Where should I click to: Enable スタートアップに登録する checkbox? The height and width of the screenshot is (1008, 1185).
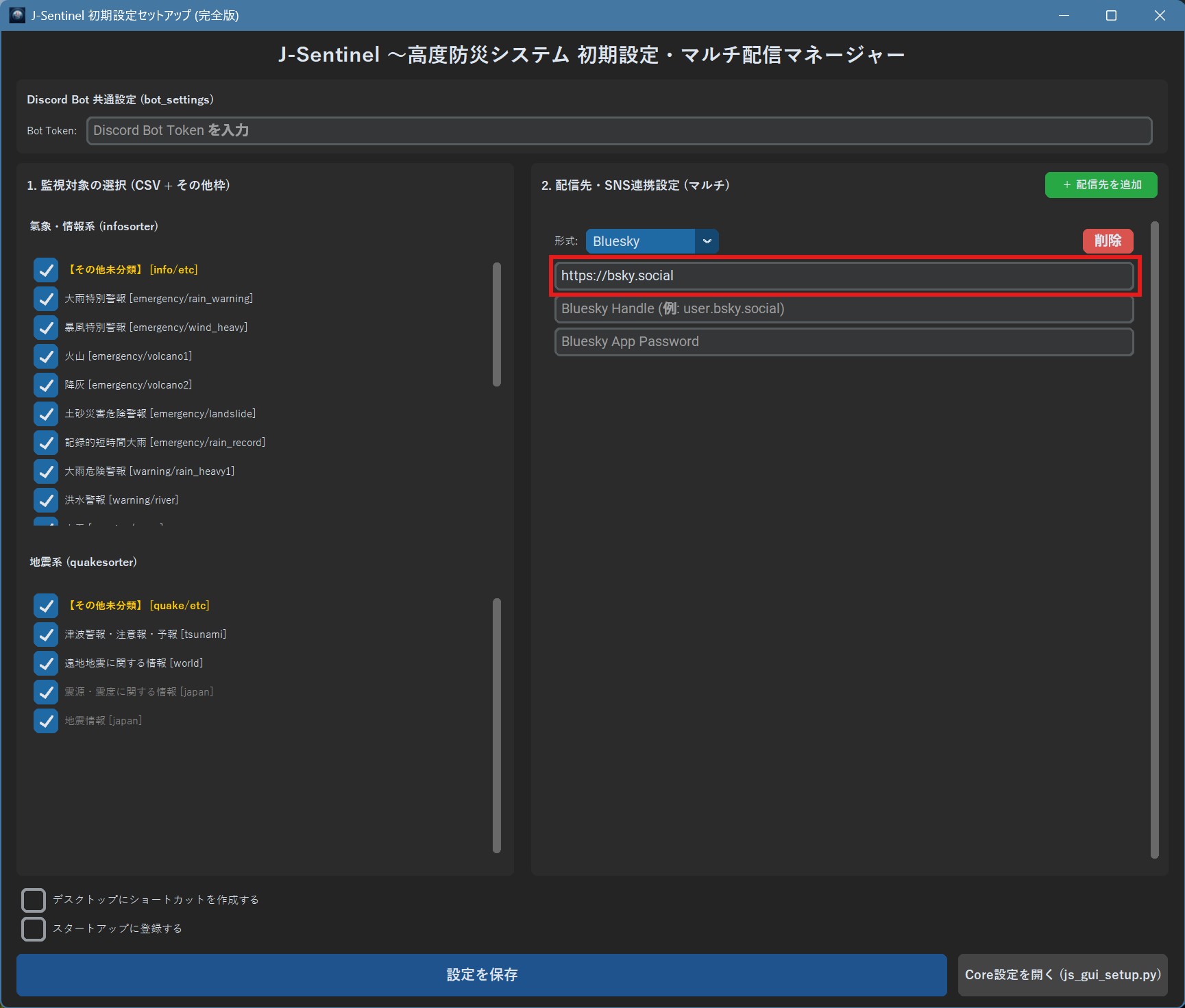pos(34,929)
